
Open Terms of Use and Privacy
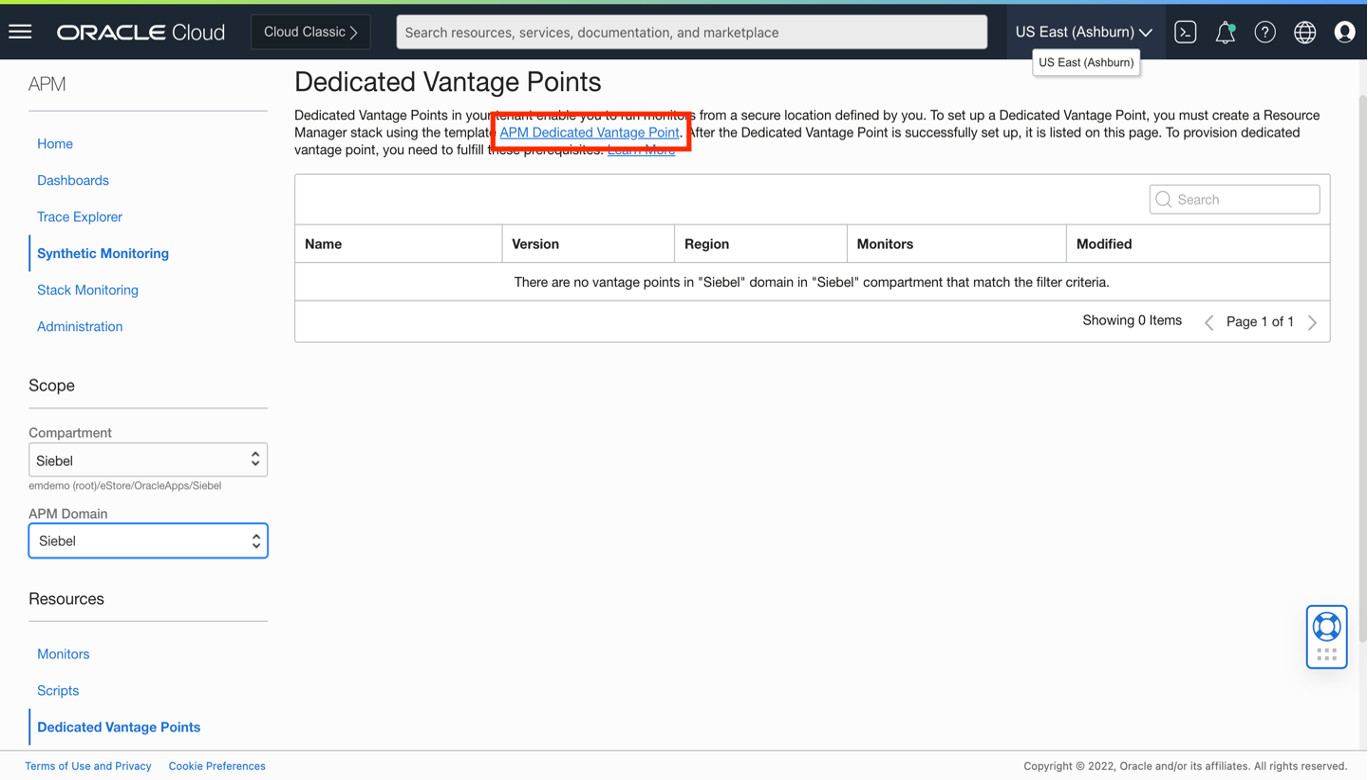[x=88, y=766]
